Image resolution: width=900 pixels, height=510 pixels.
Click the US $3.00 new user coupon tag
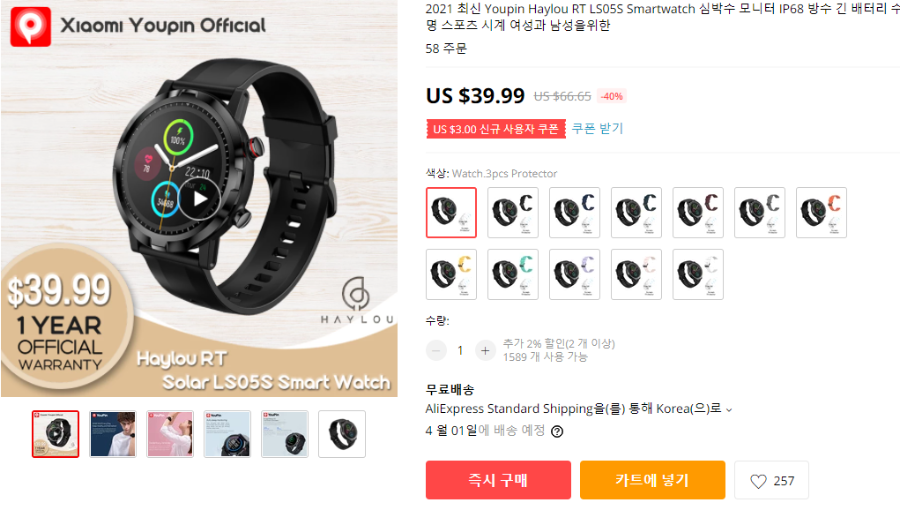496,129
